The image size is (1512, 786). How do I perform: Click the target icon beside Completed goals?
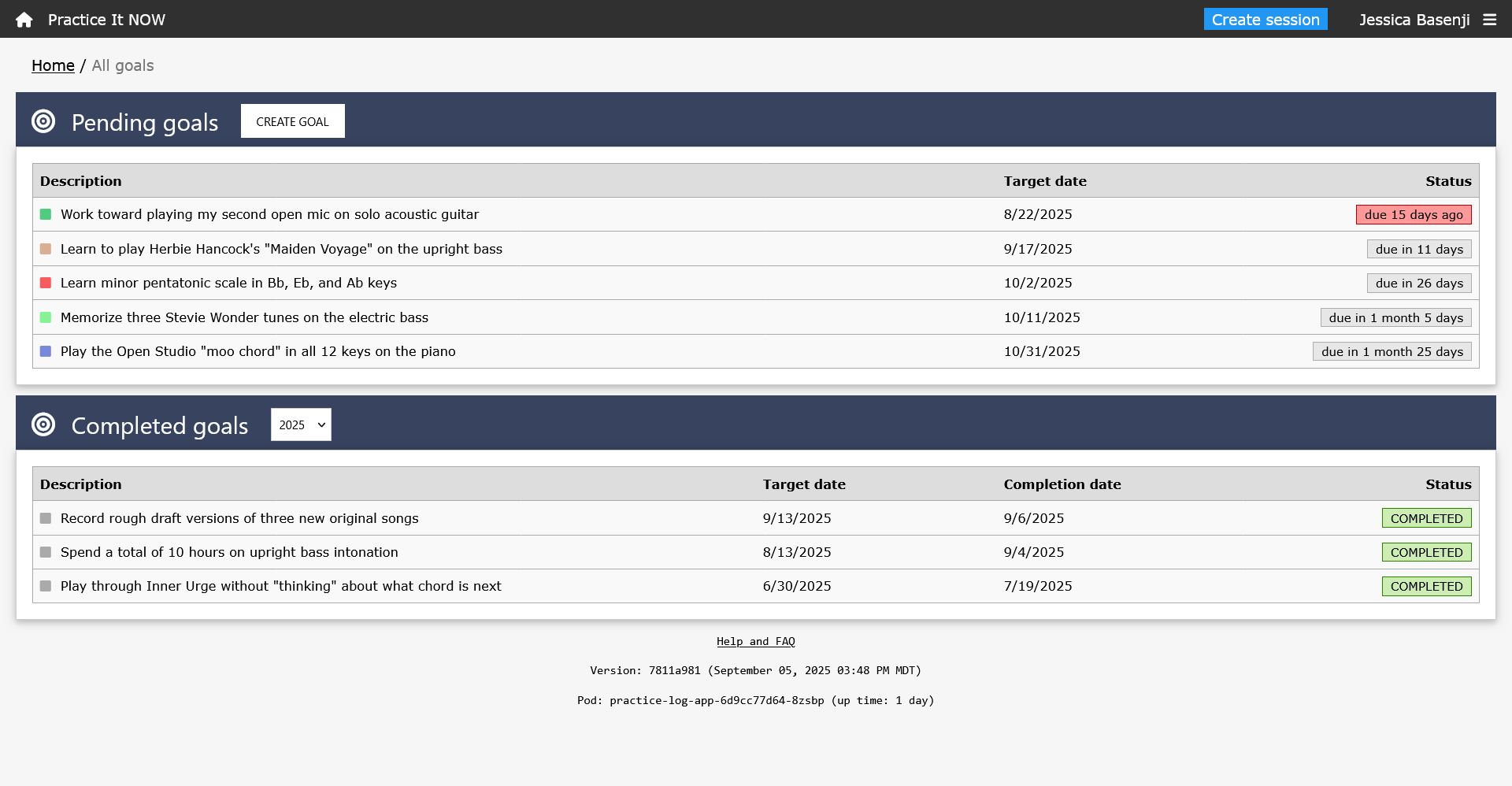(x=43, y=425)
